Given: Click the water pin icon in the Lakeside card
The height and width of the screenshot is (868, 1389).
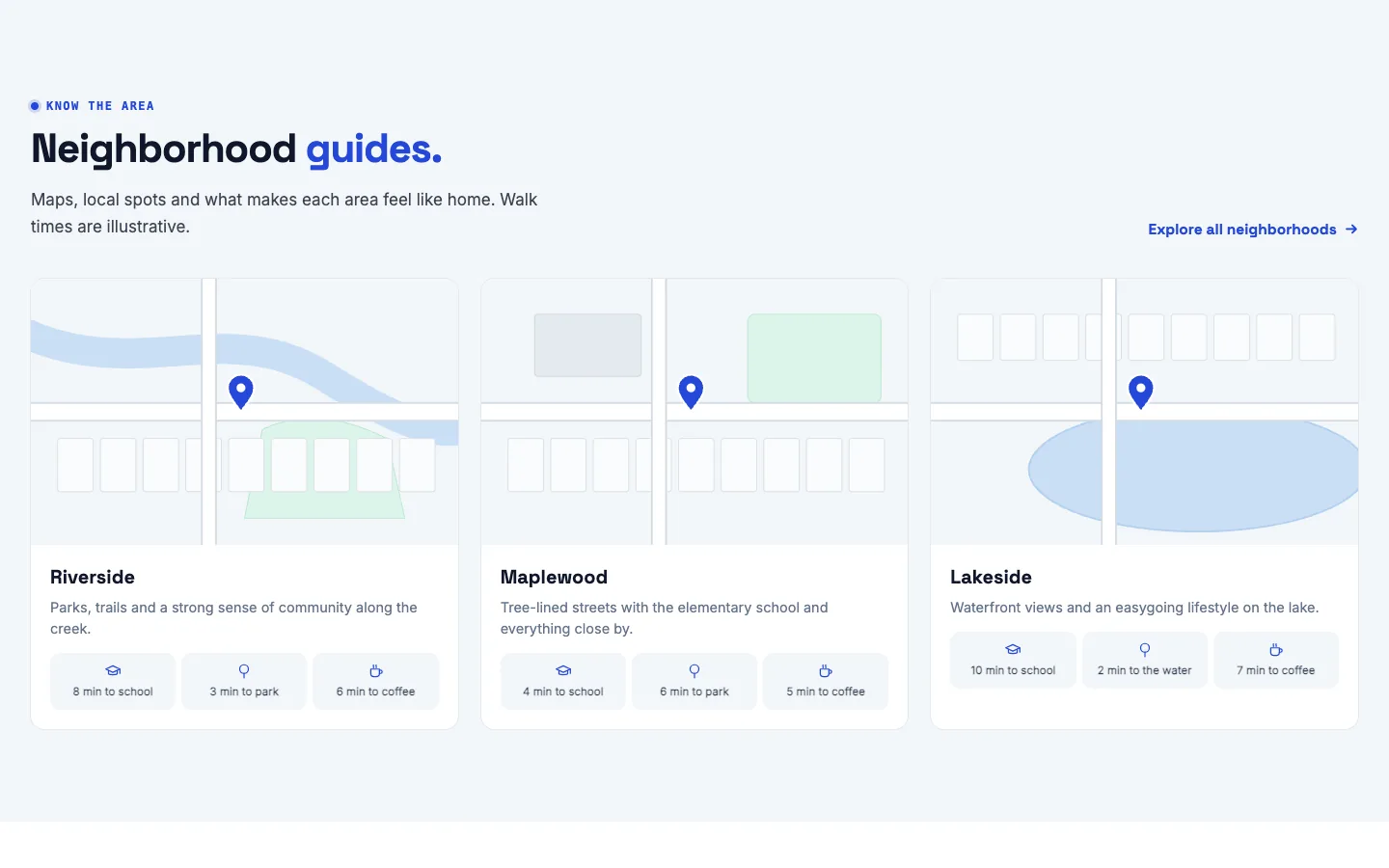Looking at the screenshot, I should pyautogui.click(x=1145, y=650).
